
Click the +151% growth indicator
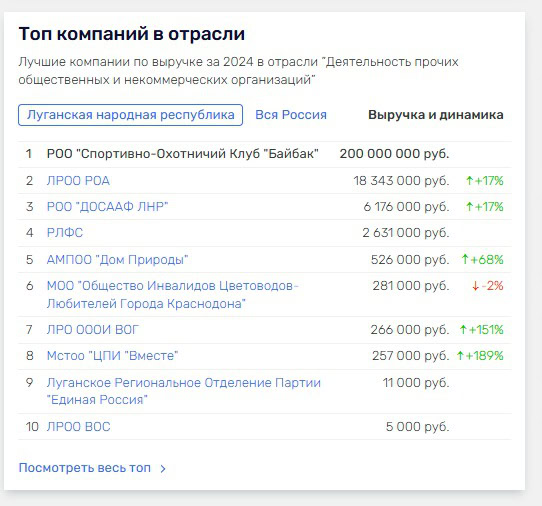482,330
